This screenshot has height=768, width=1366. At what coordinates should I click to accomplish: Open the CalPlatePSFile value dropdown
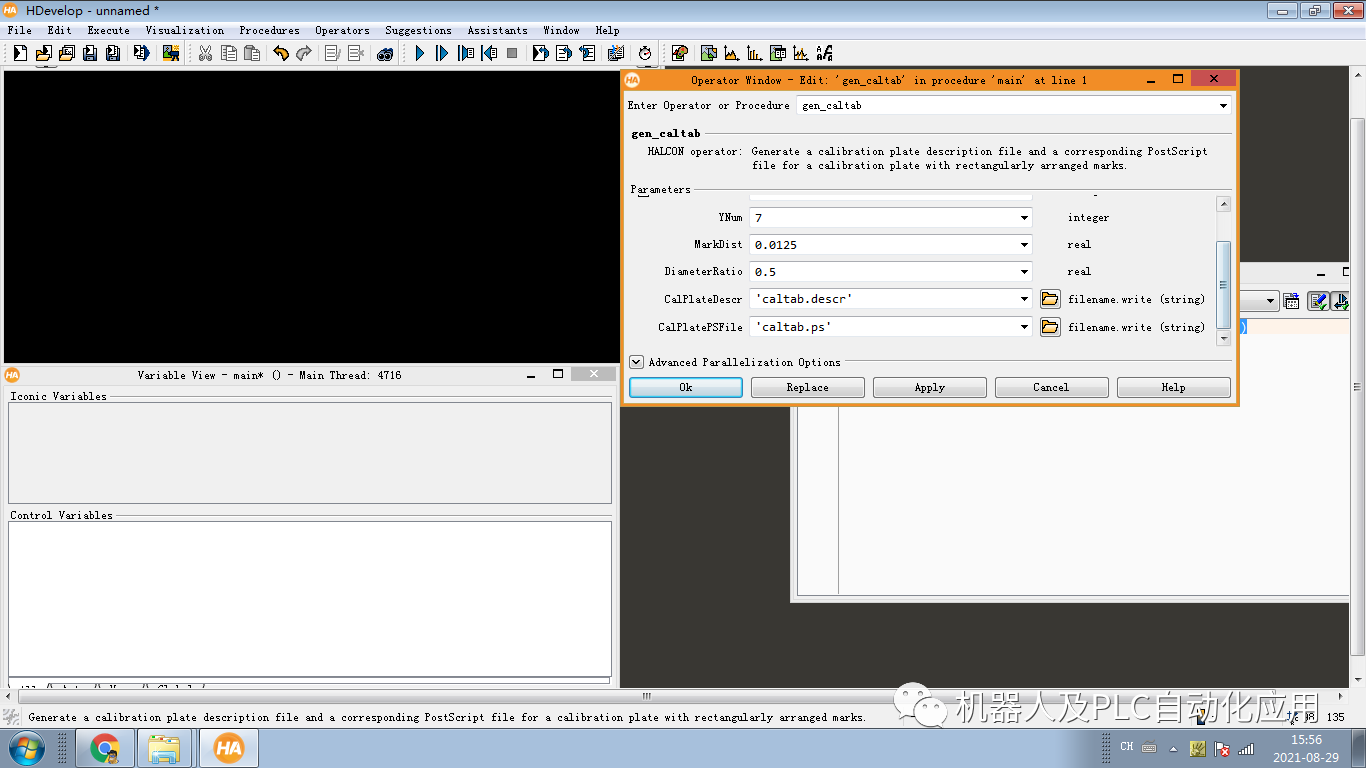pyautogui.click(x=1024, y=327)
